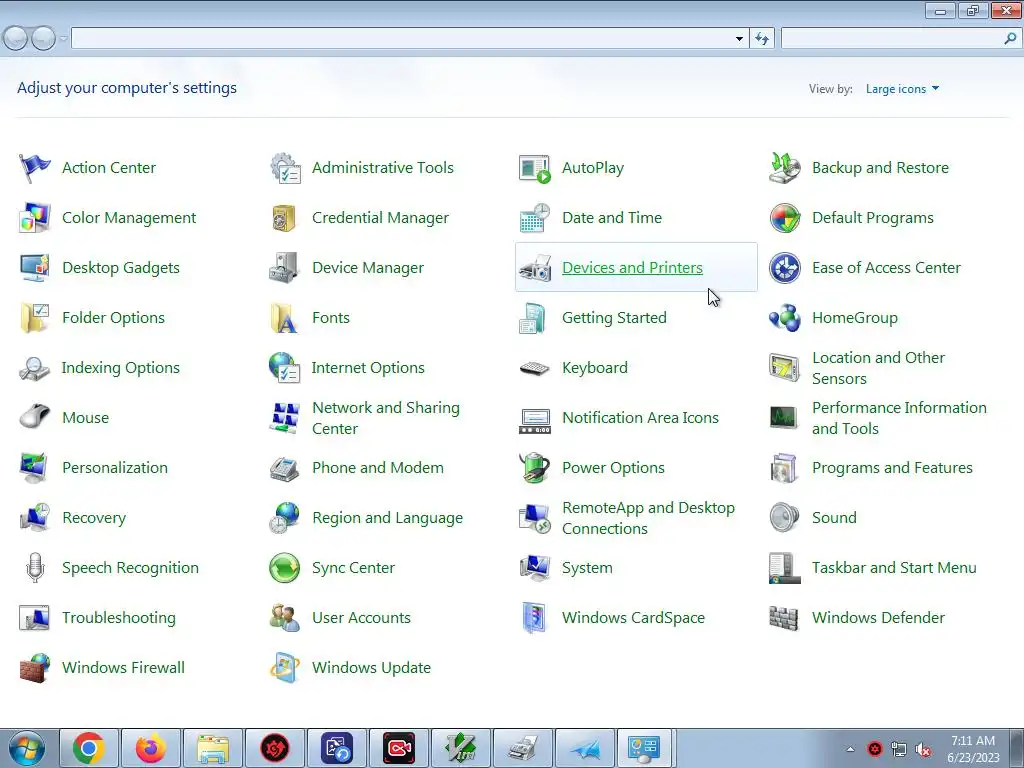The width and height of the screenshot is (1024, 768).
Task: Open Performance Information and Tools link
Action: click(899, 418)
